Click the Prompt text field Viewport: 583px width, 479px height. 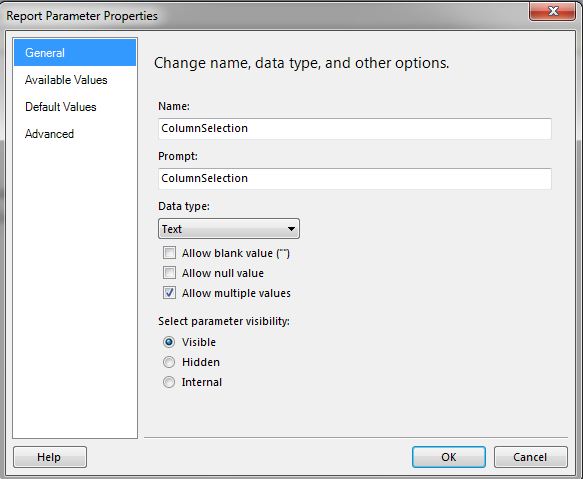click(x=355, y=179)
